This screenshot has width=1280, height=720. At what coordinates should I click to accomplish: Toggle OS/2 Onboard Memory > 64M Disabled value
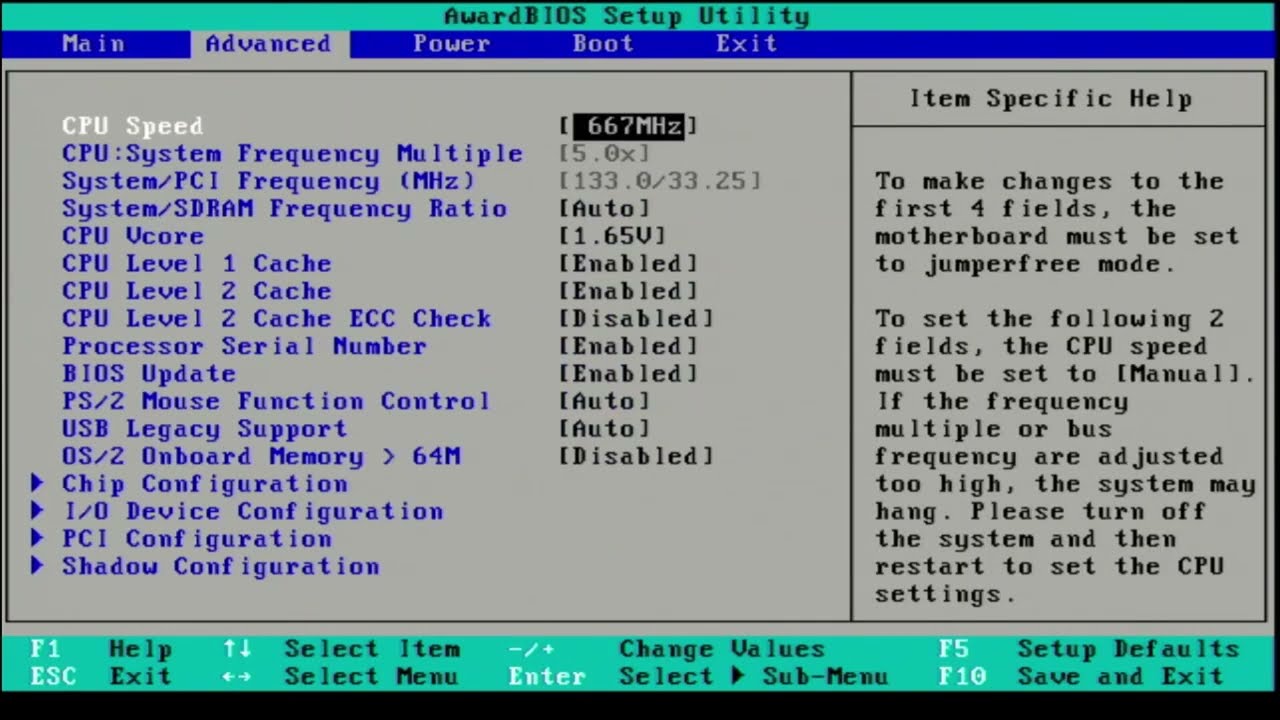click(636, 456)
